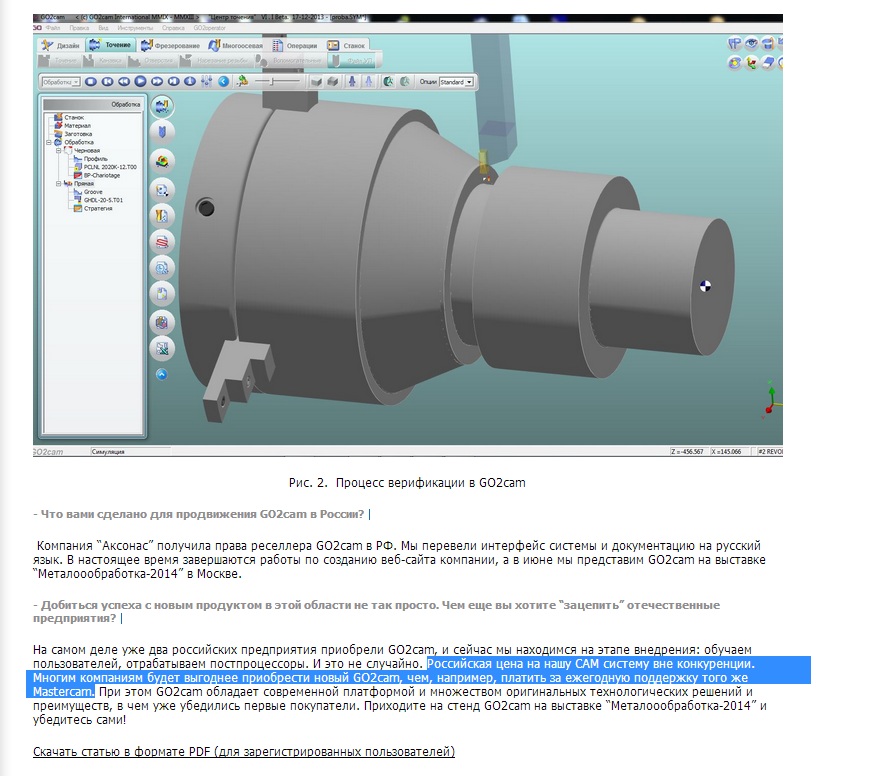The height and width of the screenshot is (776, 877).
Task: Click the Канавка sub-toolbar button
Action: (x=103, y=60)
